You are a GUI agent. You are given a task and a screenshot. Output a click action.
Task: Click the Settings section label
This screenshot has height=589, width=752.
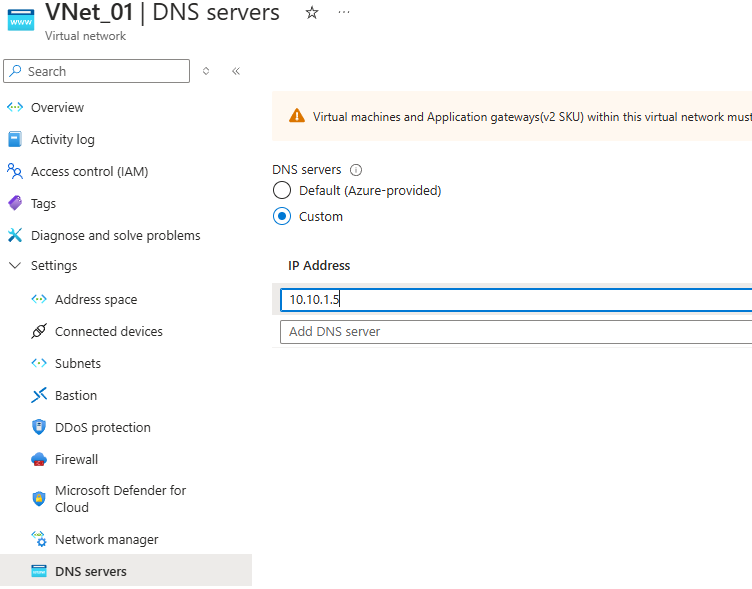click(54, 265)
